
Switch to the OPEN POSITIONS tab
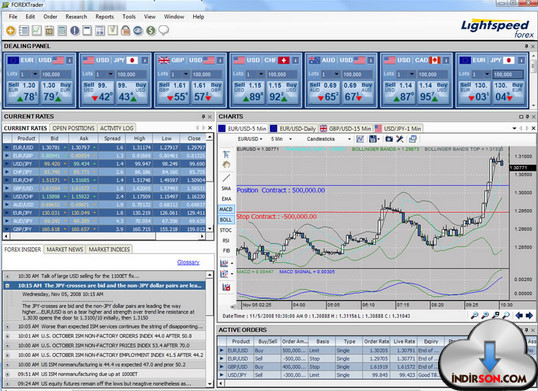pyautogui.click(x=73, y=128)
